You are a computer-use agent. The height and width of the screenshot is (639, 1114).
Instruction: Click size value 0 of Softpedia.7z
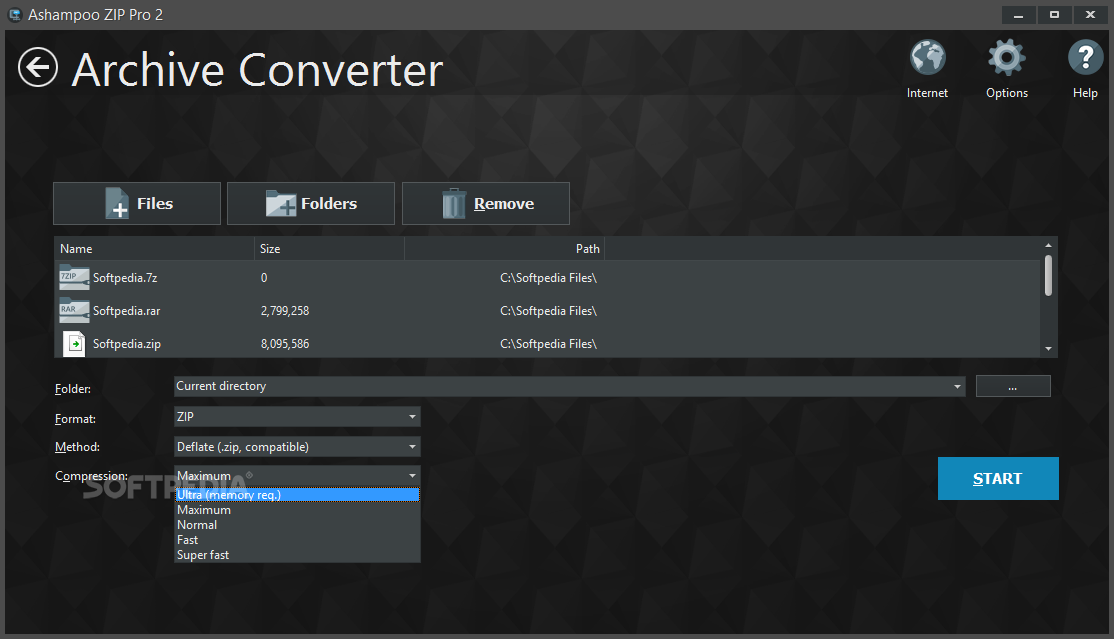click(264, 278)
